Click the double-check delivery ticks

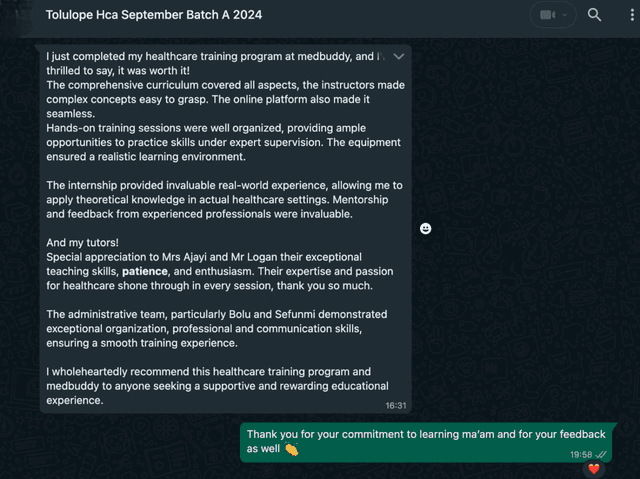point(601,455)
